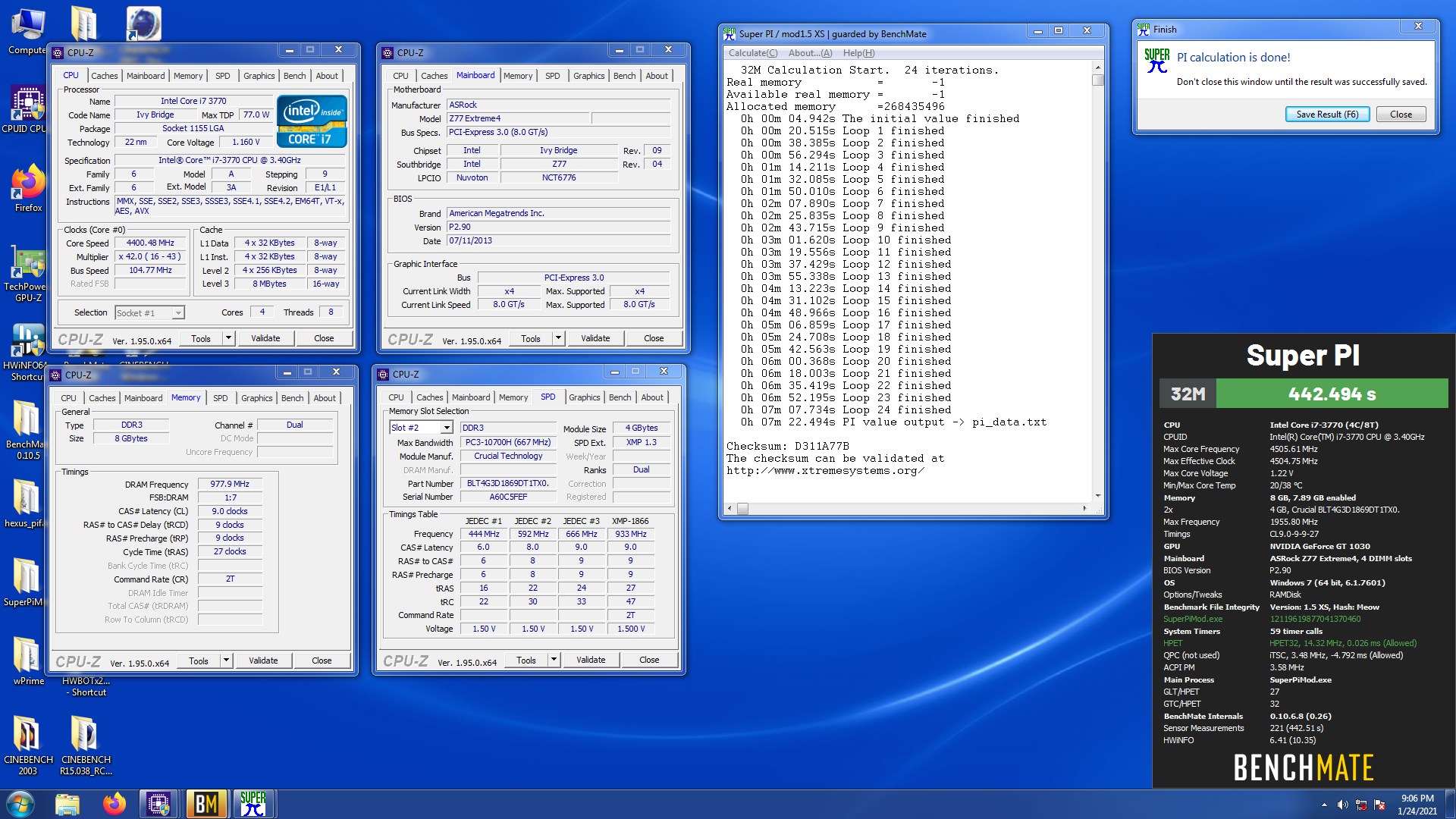Switch to Caches tab in CPU window
The width and height of the screenshot is (1456, 819).
(x=104, y=76)
